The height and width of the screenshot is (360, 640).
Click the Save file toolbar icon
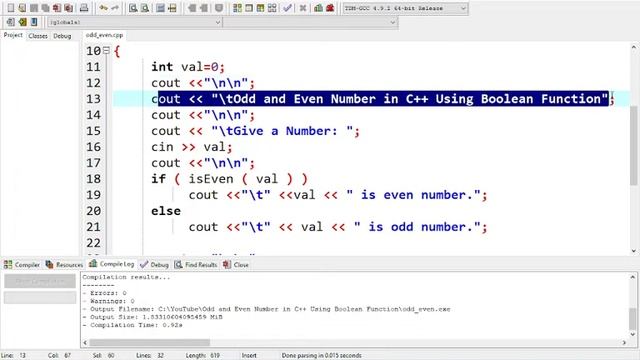click(x=34, y=8)
